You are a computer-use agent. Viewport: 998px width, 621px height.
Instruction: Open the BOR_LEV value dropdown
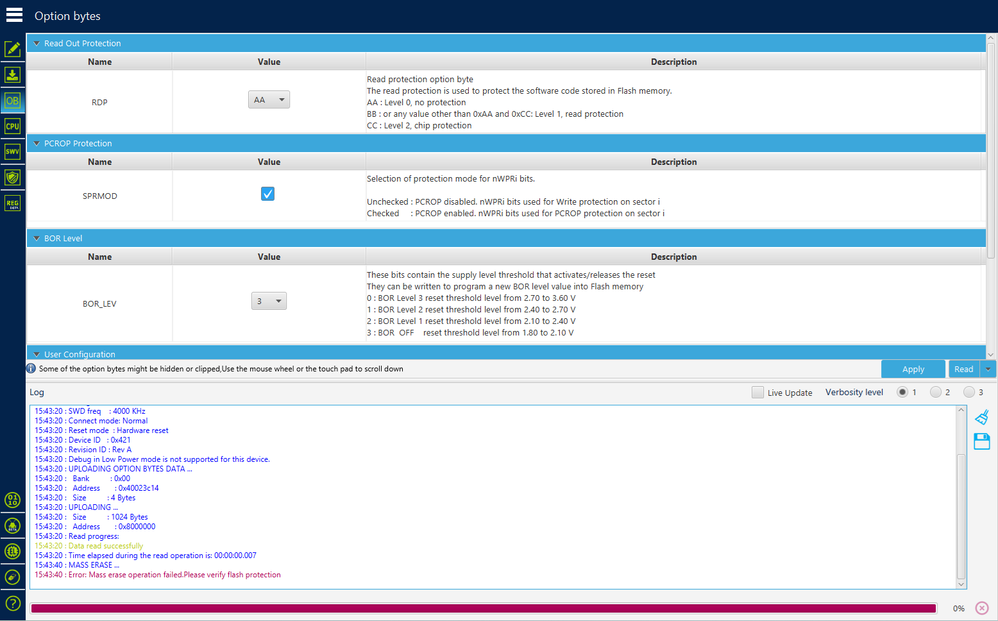point(269,301)
